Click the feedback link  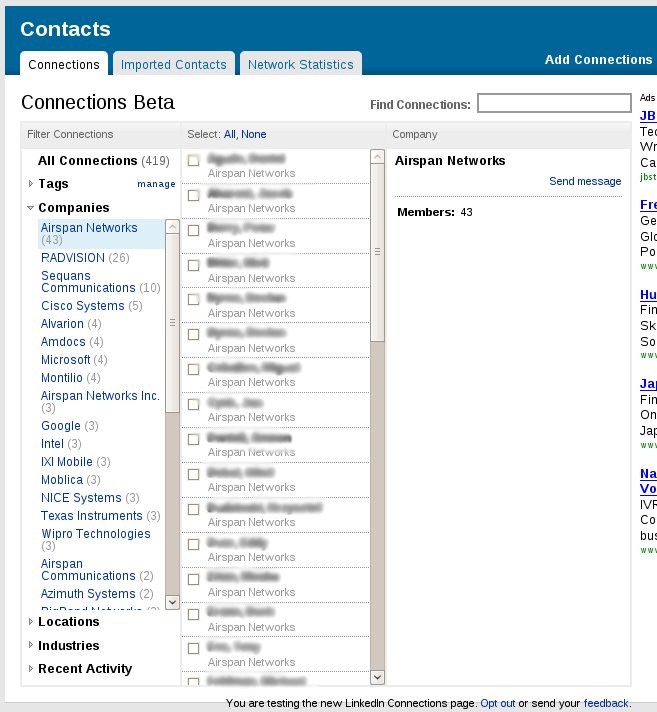(x=606, y=703)
